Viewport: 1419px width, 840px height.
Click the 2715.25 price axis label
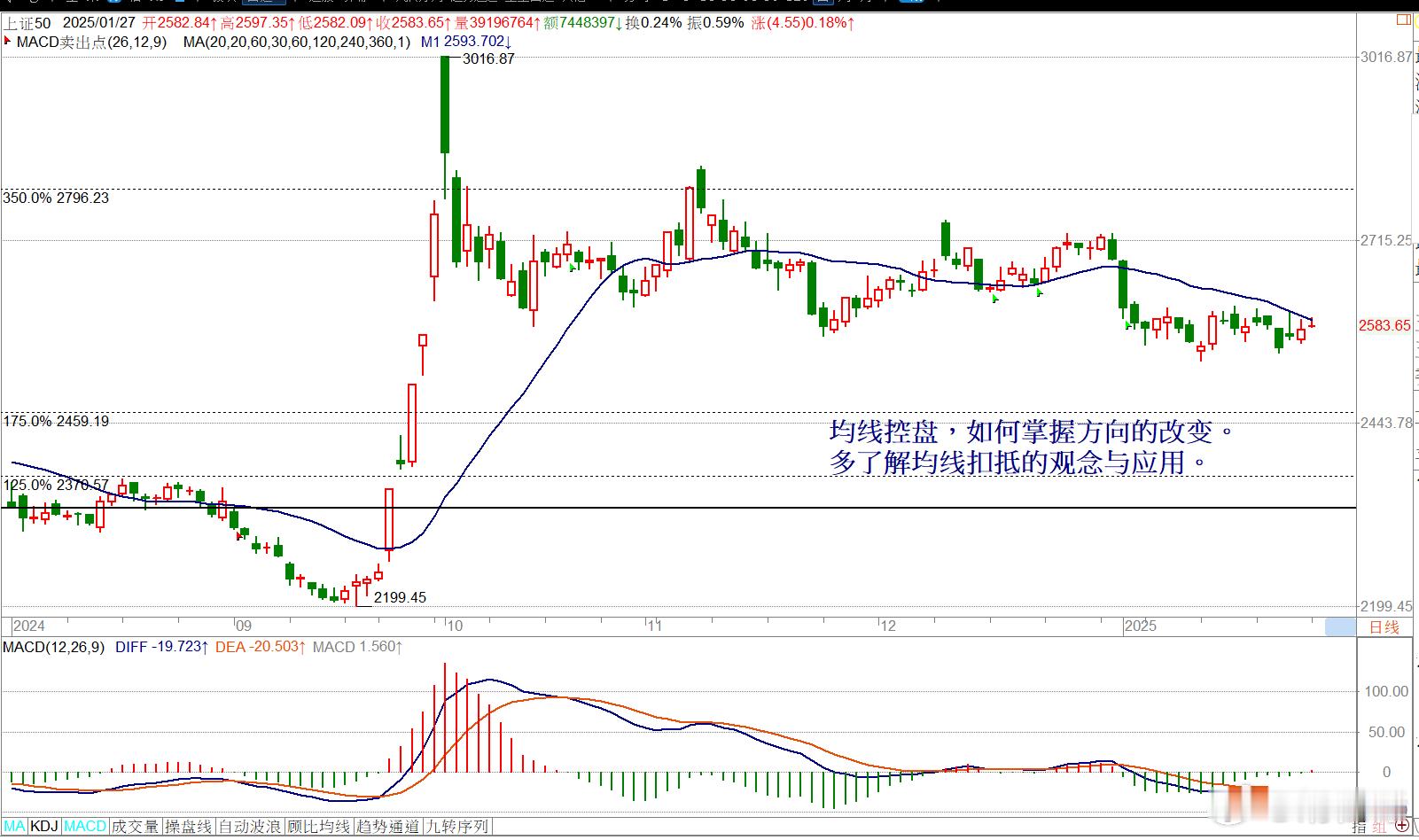point(1386,240)
